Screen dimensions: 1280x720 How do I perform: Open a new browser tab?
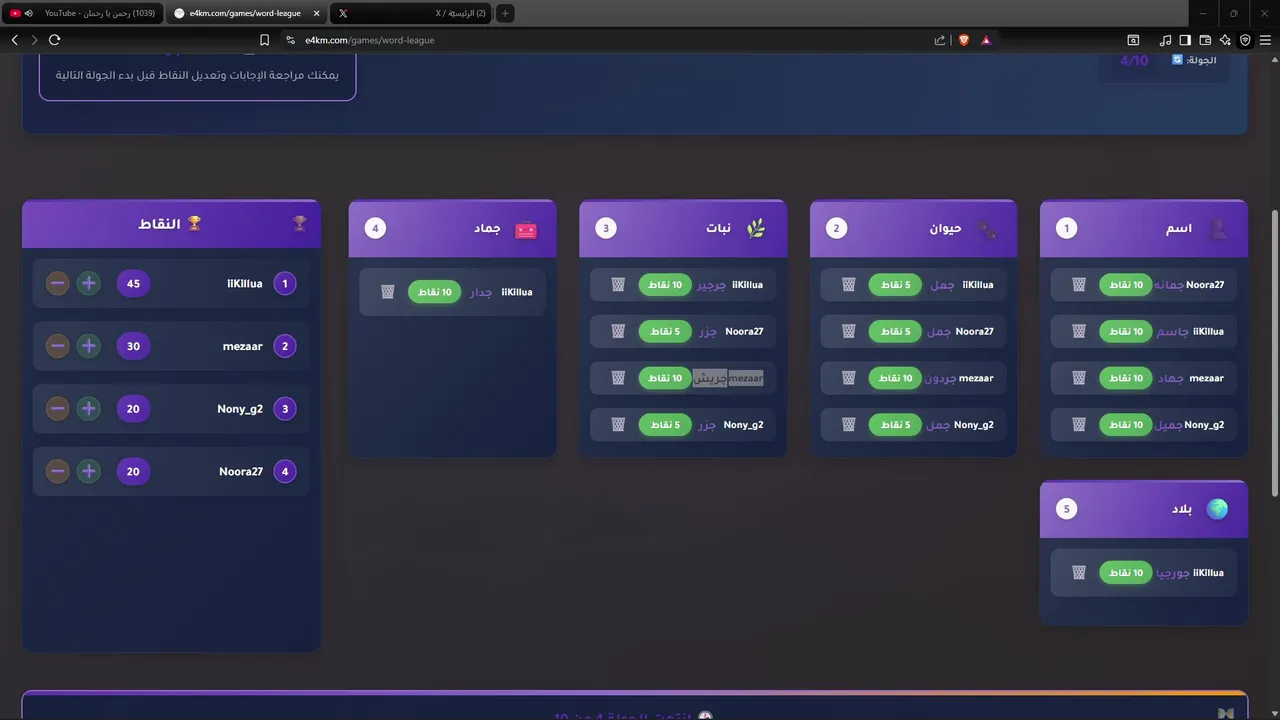pyautogui.click(x=505, y=13)
